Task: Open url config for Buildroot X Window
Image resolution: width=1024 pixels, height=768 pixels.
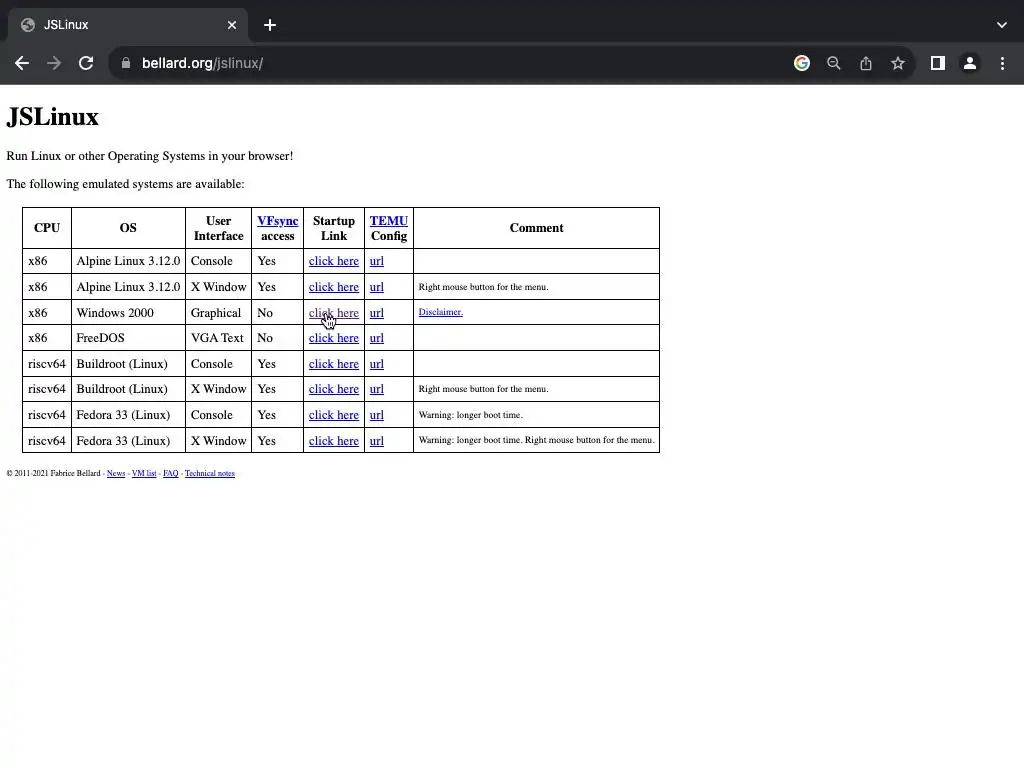Action: [377, 389]
